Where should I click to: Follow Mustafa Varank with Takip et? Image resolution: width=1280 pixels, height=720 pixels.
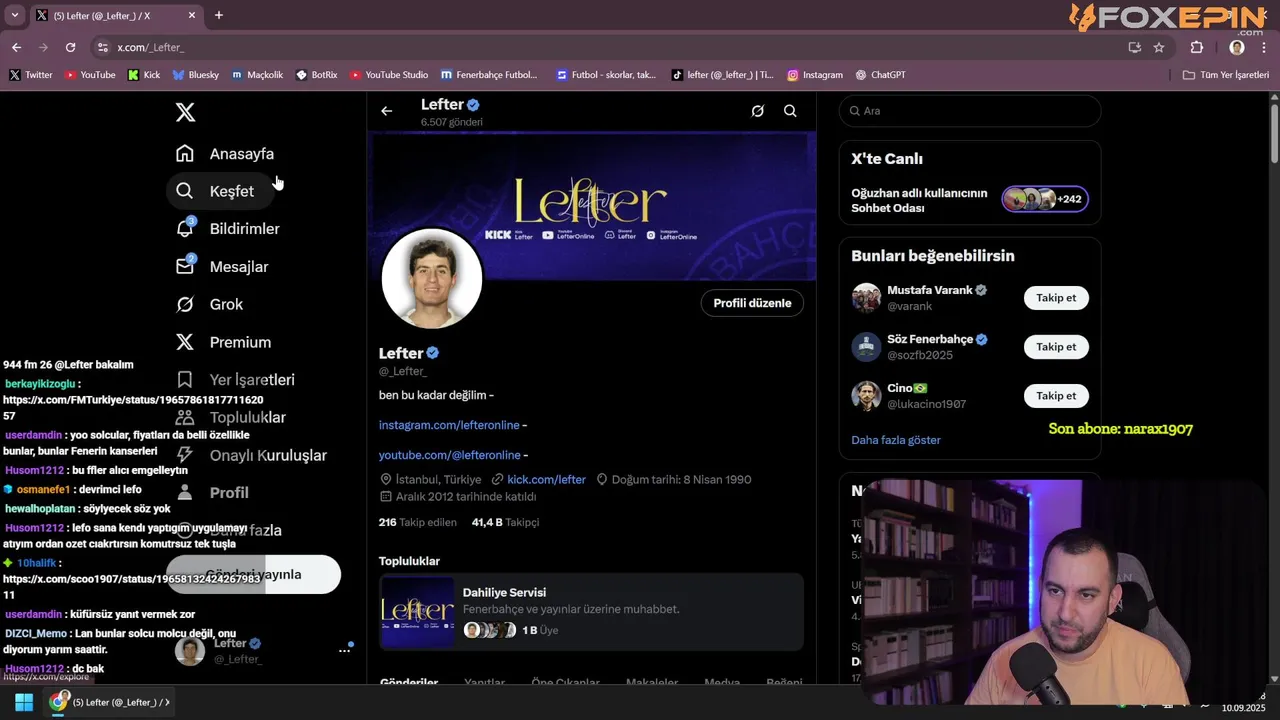pyautogui.click(x=1056, y=298)
